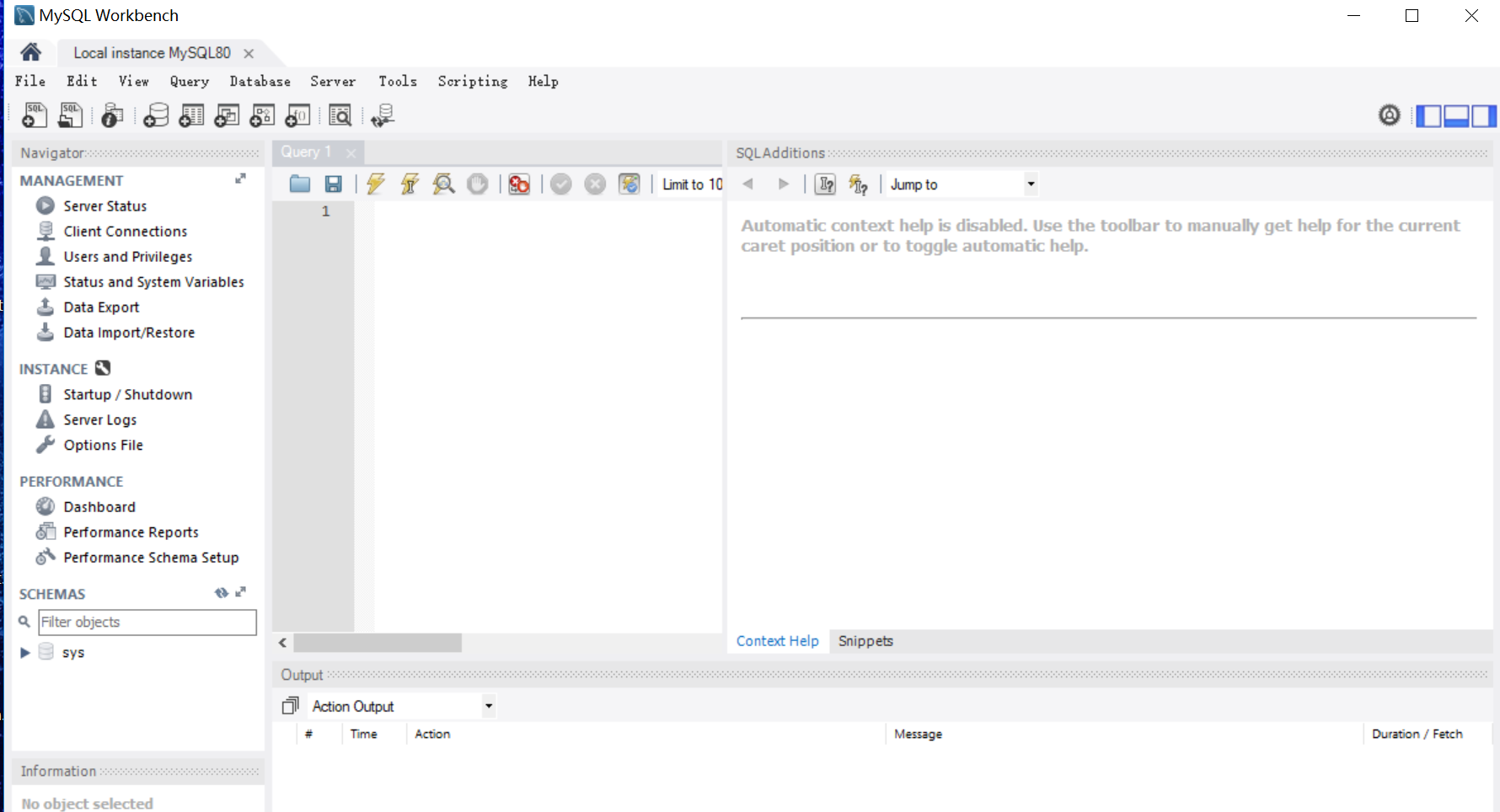Toggle left sidebar panel visibility
The width and height of the screenshot is (1500, 812).
(x=1428, y=115)
